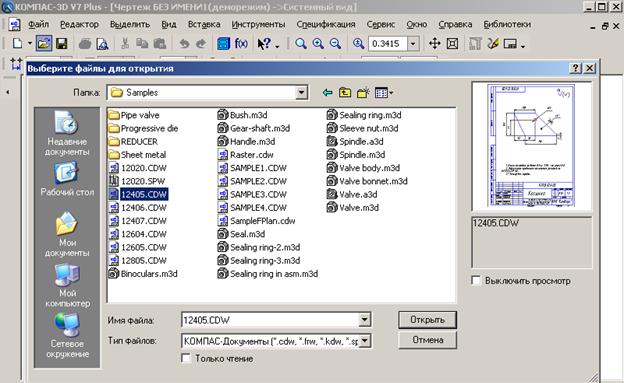Viewport: 624px width, 383px height.
Task: Click the context help arrow-question icon
Action: pos(264,43)
